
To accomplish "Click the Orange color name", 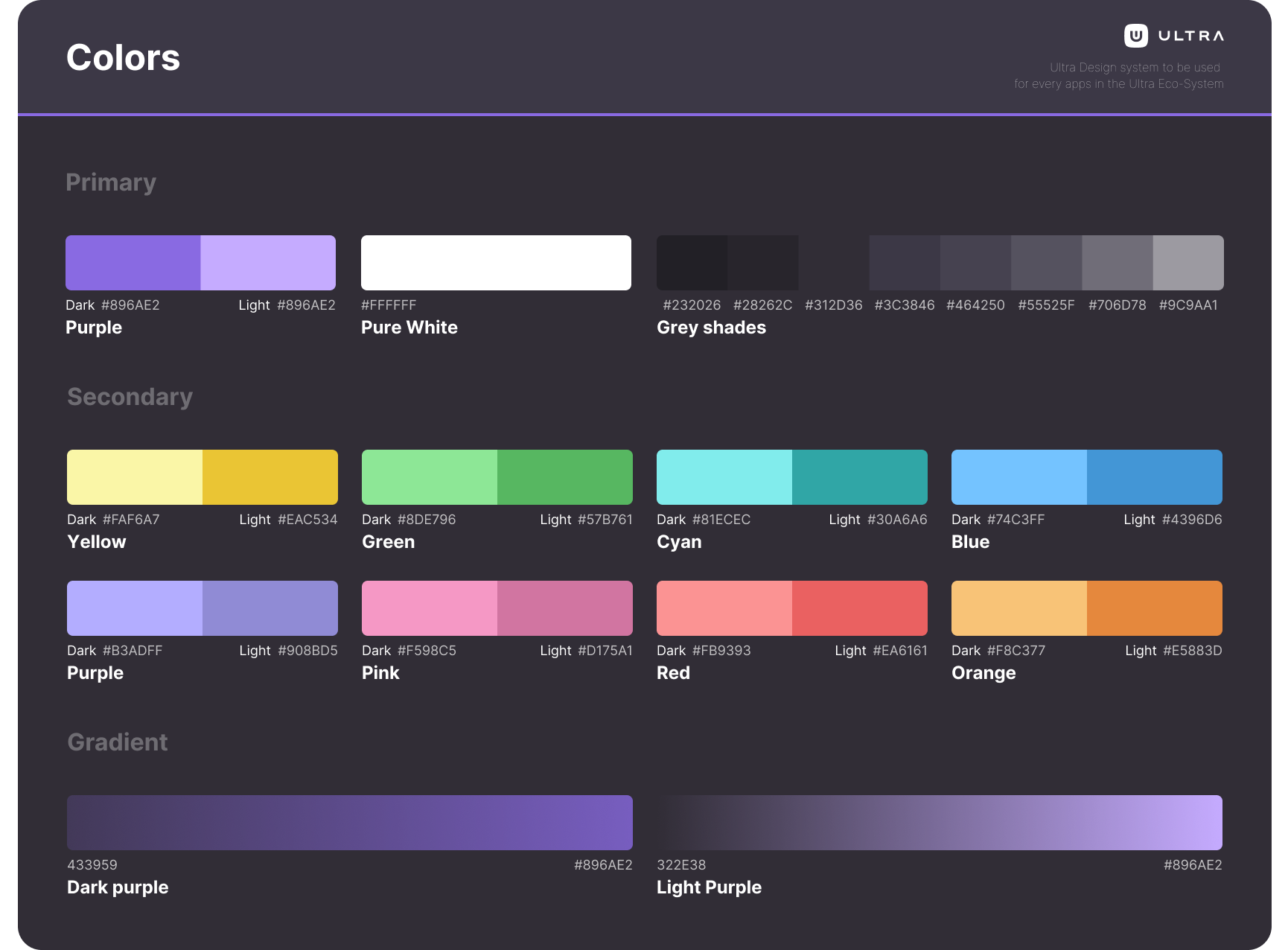I will click(x=983, y=673).
